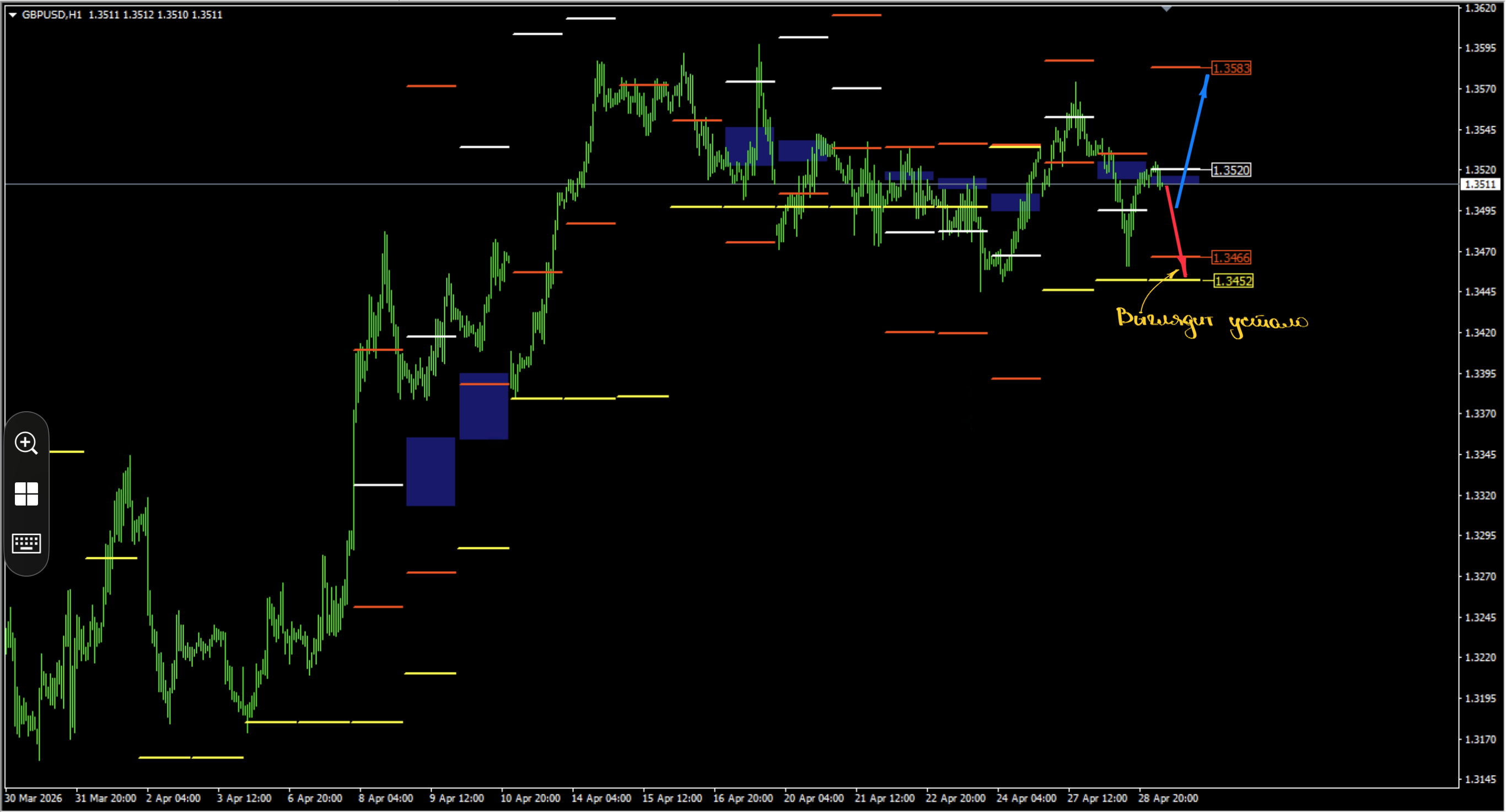Expand the GBPUSD,H1 chart title dropdown arrow

coord(13,15)
